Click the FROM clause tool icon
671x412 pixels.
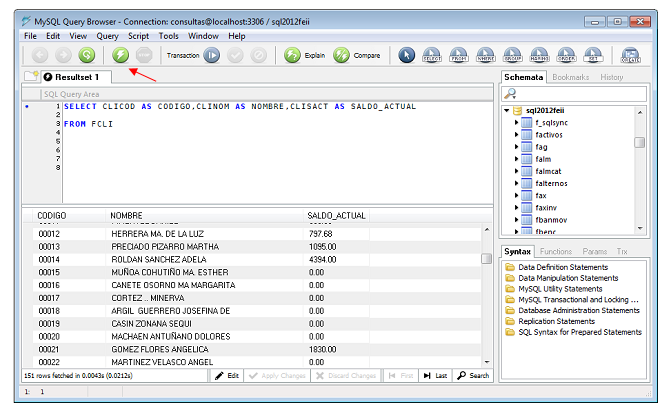click(x=459, y=55)
